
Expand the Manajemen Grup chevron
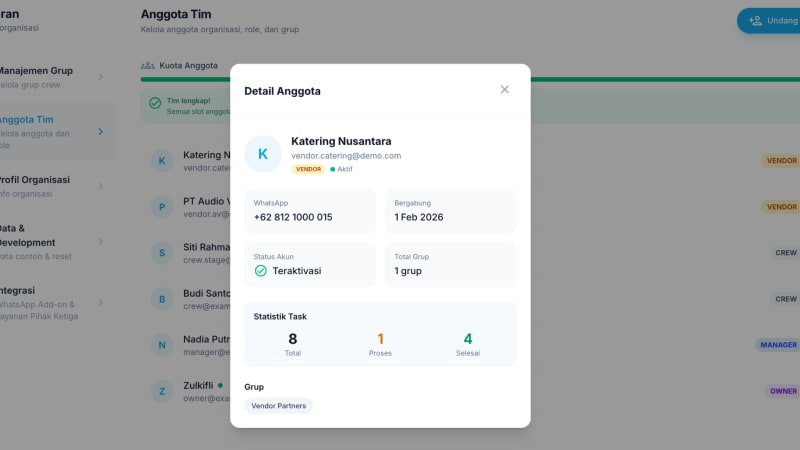pos(101,77)
